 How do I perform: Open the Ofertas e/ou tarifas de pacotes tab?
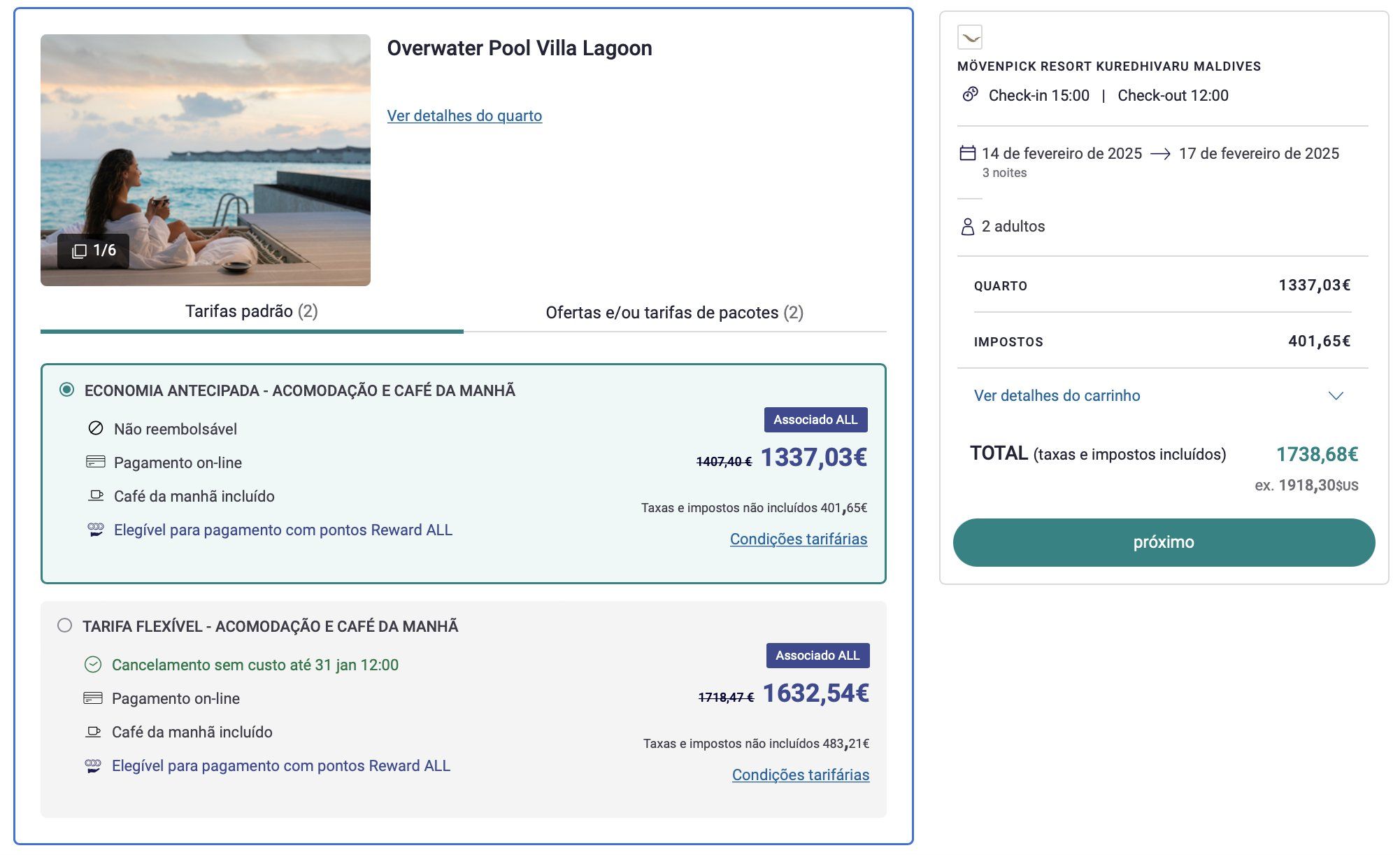(674, 313)
